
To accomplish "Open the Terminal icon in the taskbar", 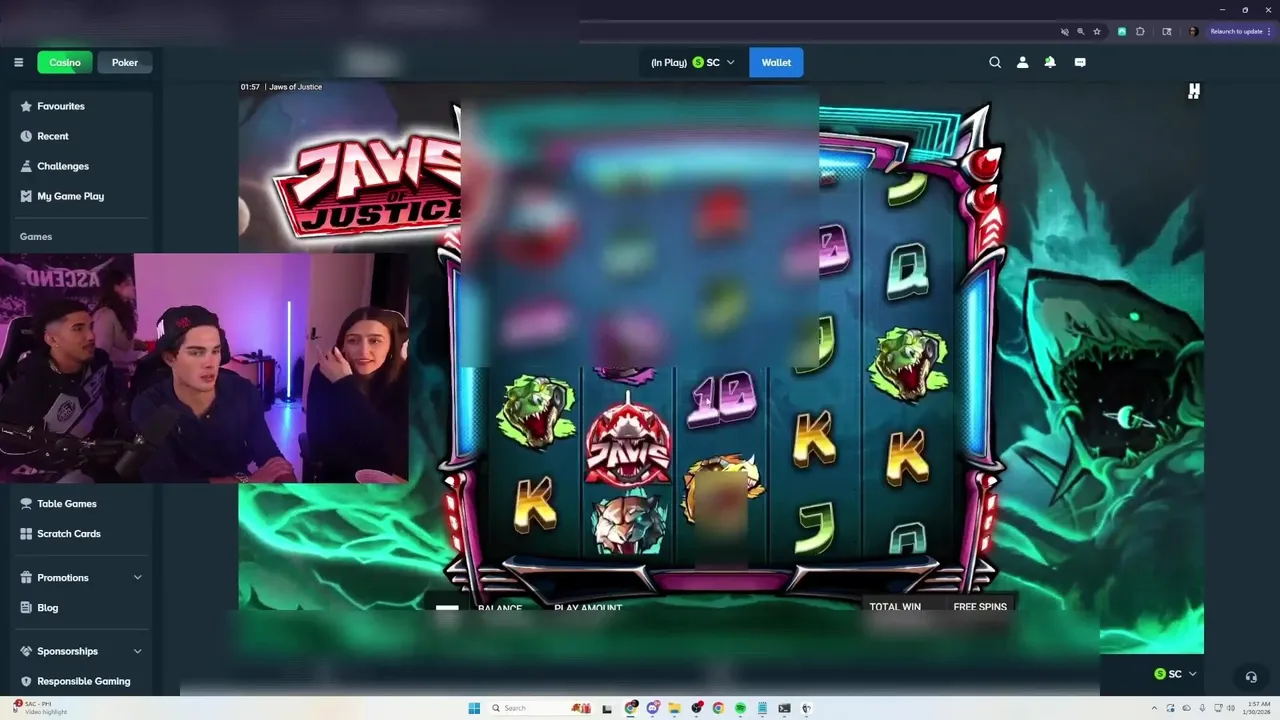I will 784,708.
